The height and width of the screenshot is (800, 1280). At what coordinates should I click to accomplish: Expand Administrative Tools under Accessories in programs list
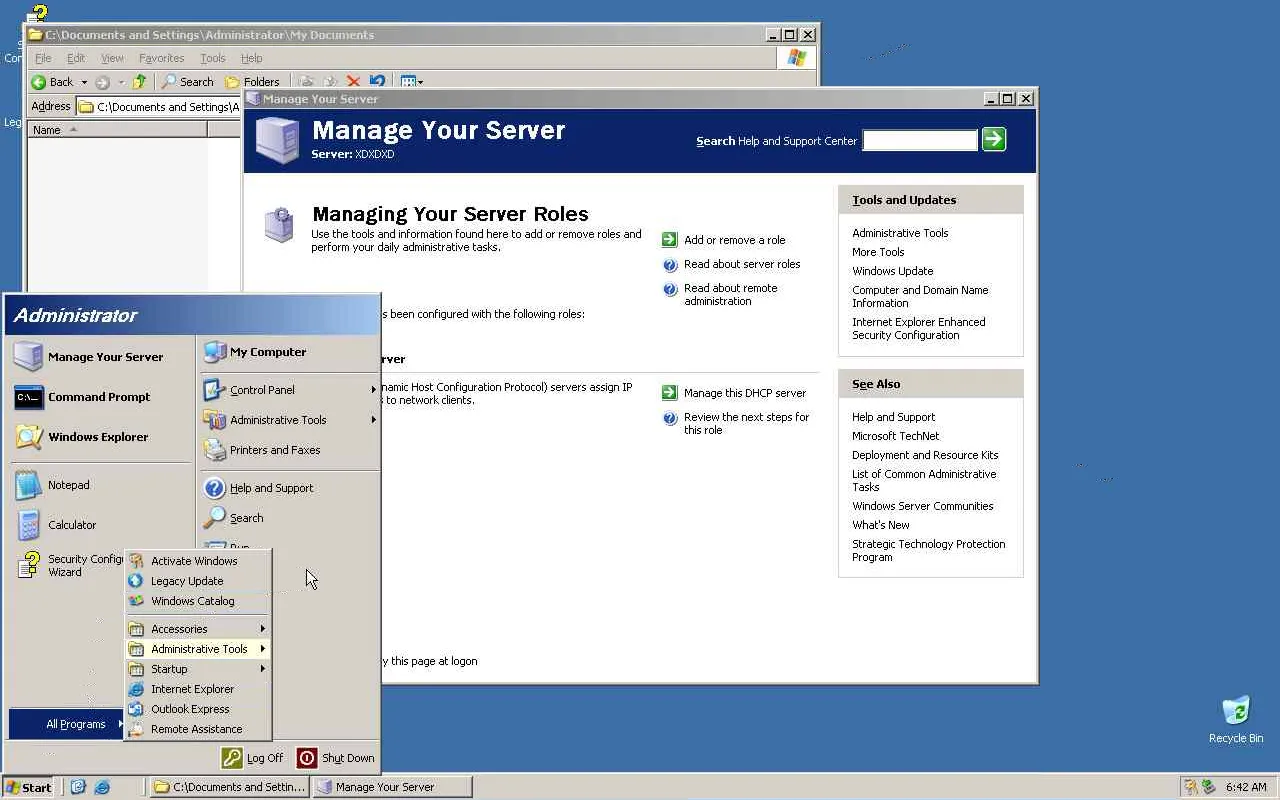tap(197, 649)
